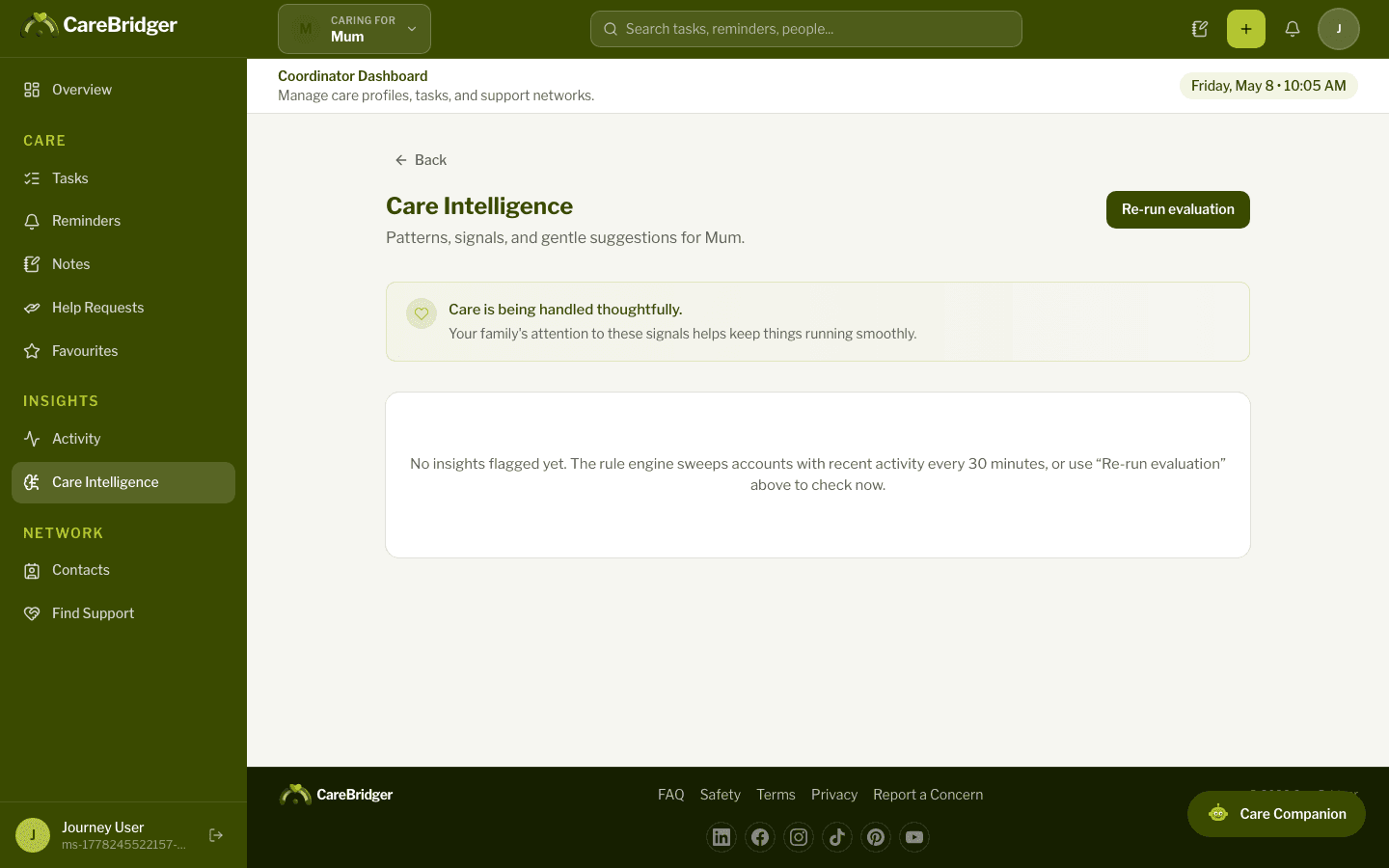Open Tasks in the sidebar
This screenshot has height=868, width=1389.
(123, 178)
